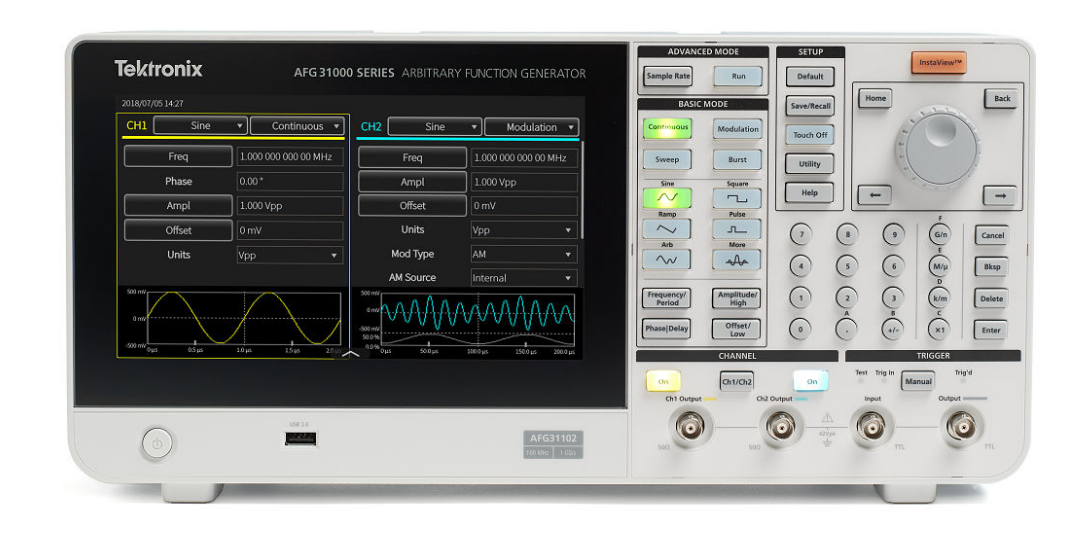Open AM Source Internal dropdown
This screenshot has height=540, width=1077.
click(523, 278)
